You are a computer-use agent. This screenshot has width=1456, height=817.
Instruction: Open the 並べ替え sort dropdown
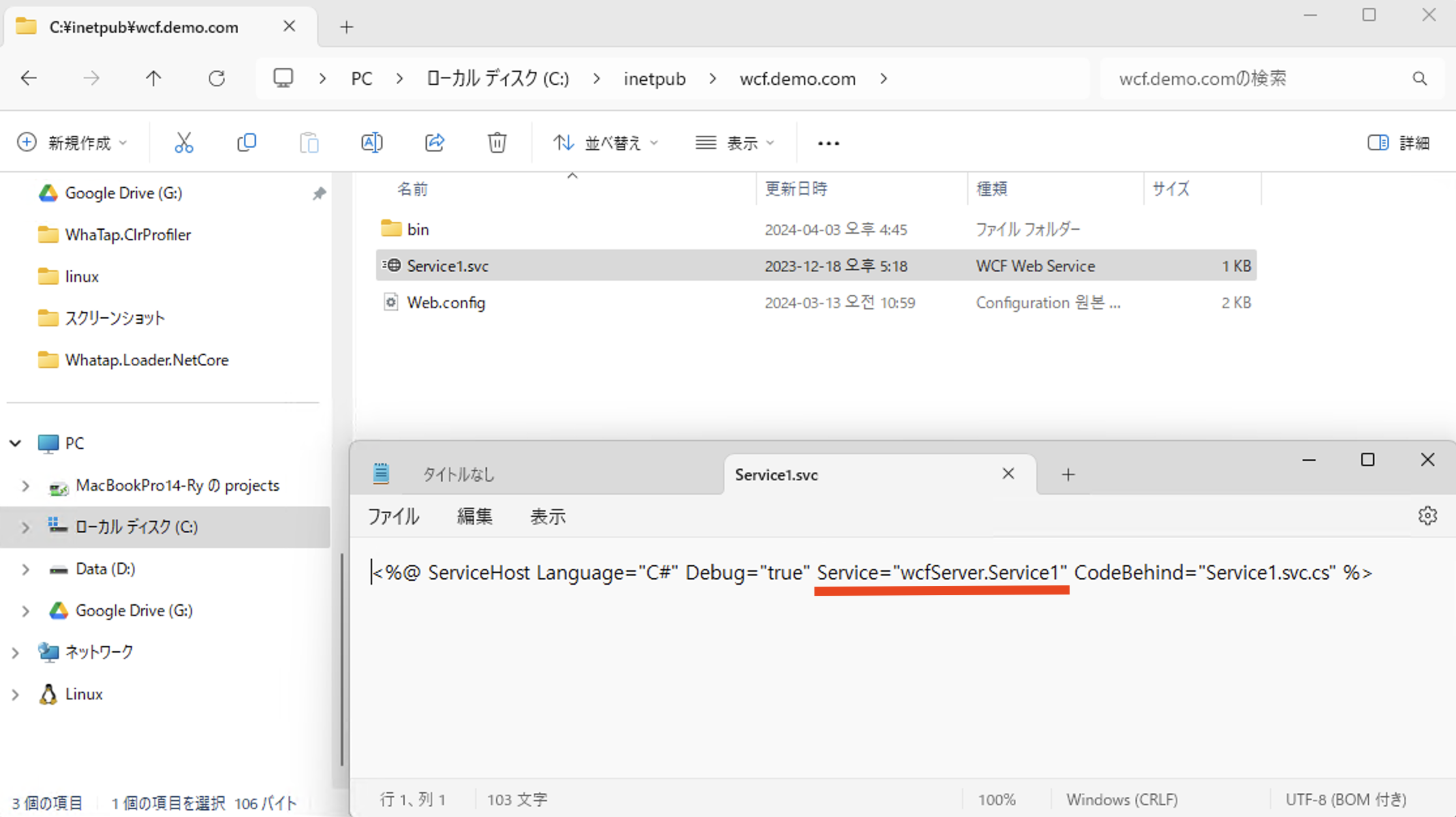[x=605, y=142]
